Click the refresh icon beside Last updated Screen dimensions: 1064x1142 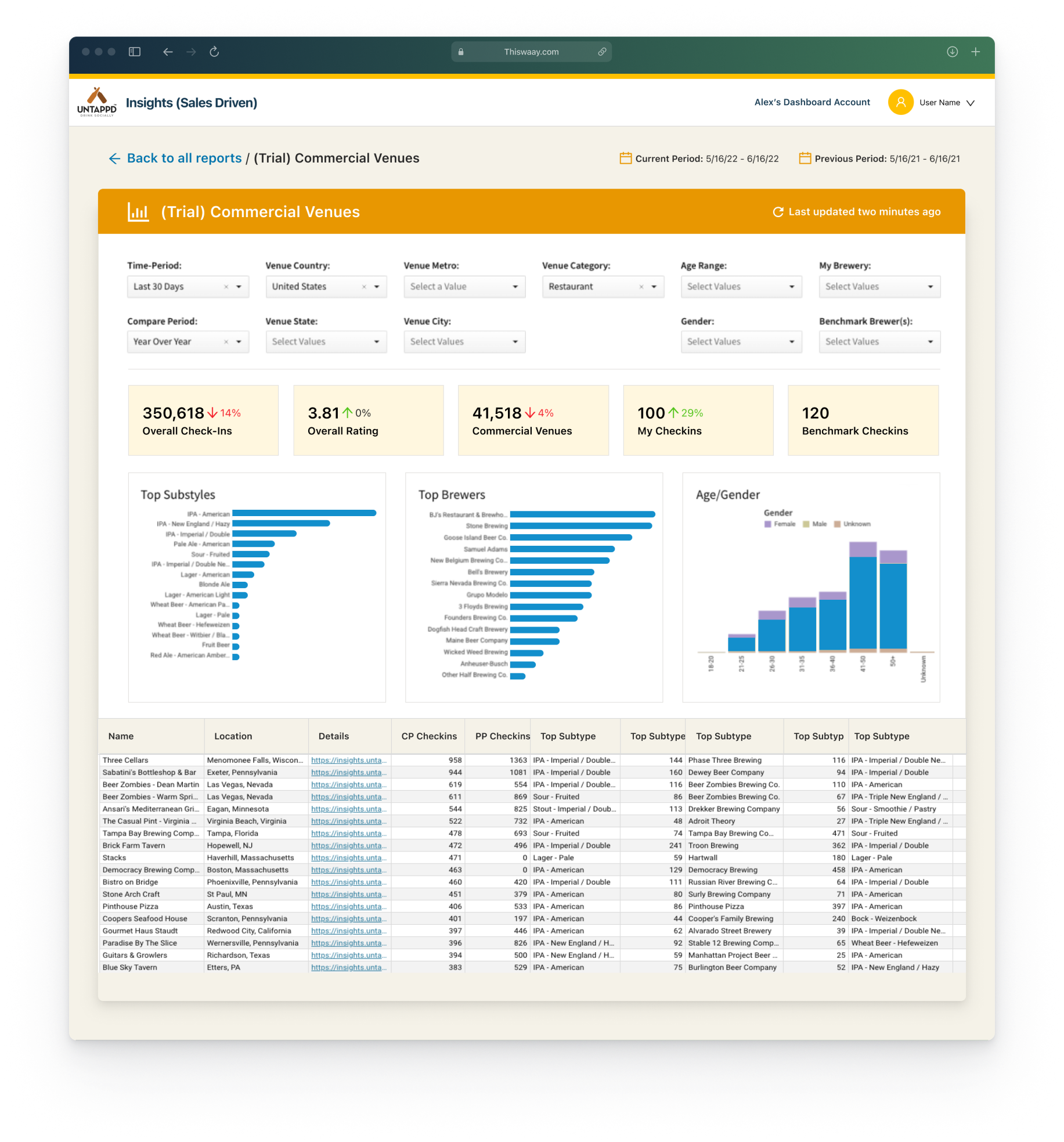click(778, 212)
